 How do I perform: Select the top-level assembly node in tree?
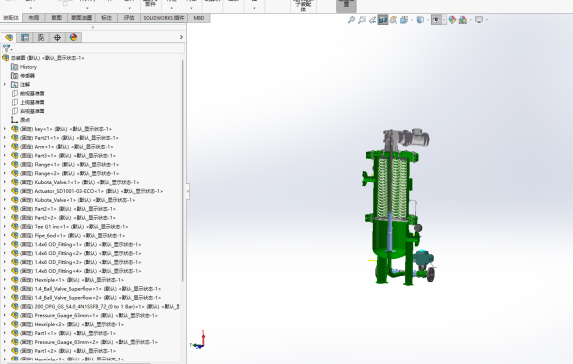click(x=48, y=58)
